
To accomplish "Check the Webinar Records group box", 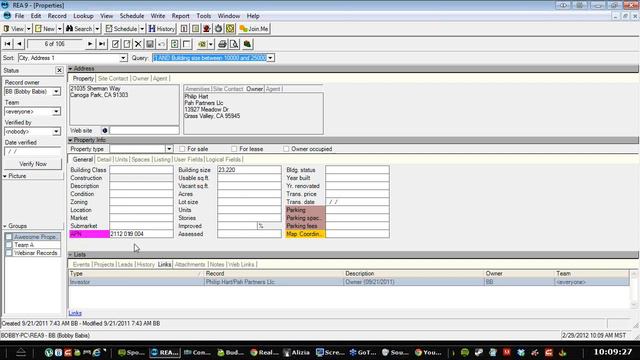I will (9, 253).
